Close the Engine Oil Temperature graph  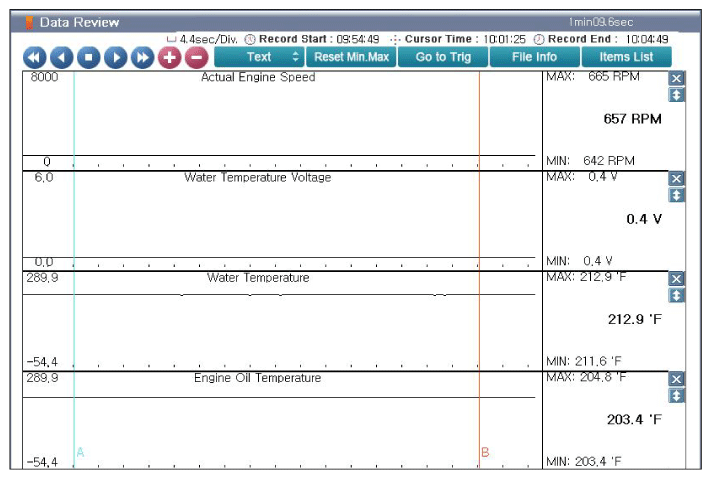coord(677,379)
